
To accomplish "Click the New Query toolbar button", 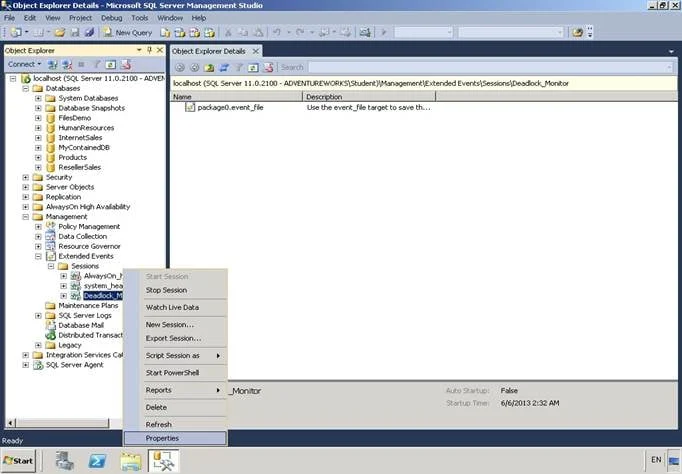I will pos(127,33).
